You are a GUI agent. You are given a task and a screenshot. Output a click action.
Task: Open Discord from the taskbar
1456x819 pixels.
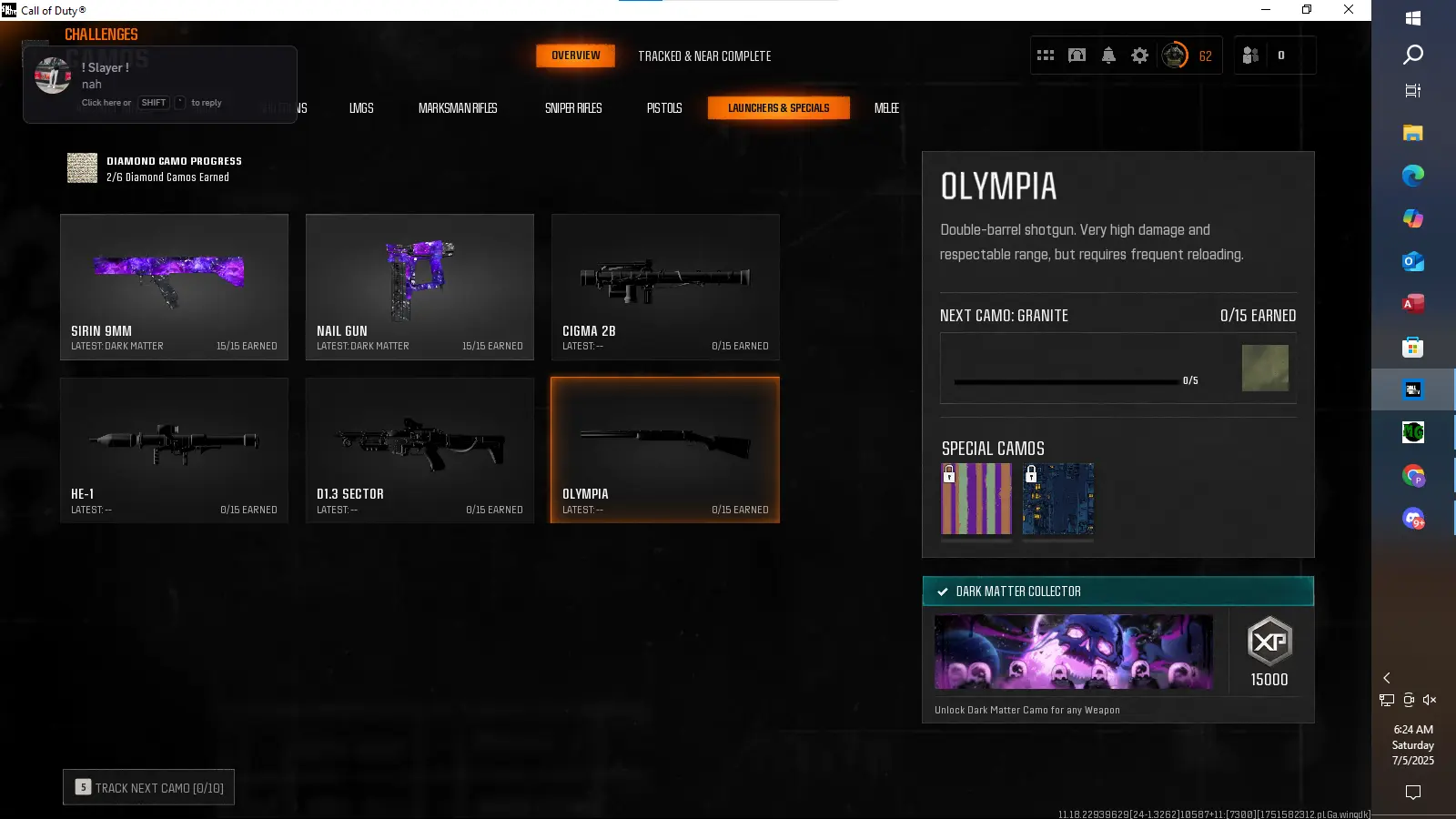click(1413, 518)
